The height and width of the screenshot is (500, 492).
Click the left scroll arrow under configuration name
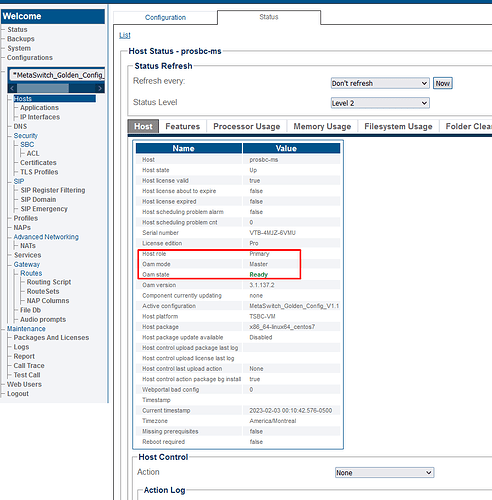pos(12,88)
